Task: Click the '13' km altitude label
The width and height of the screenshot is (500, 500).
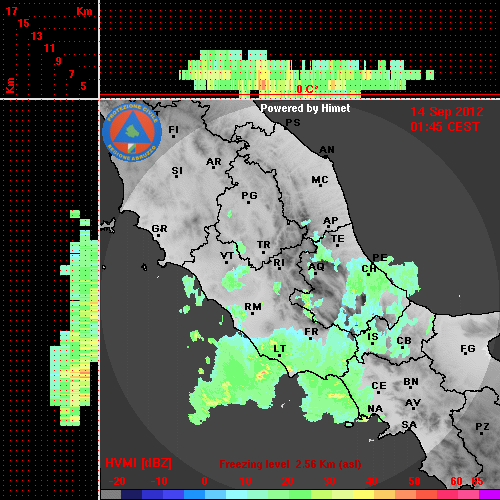Action: 37,36
